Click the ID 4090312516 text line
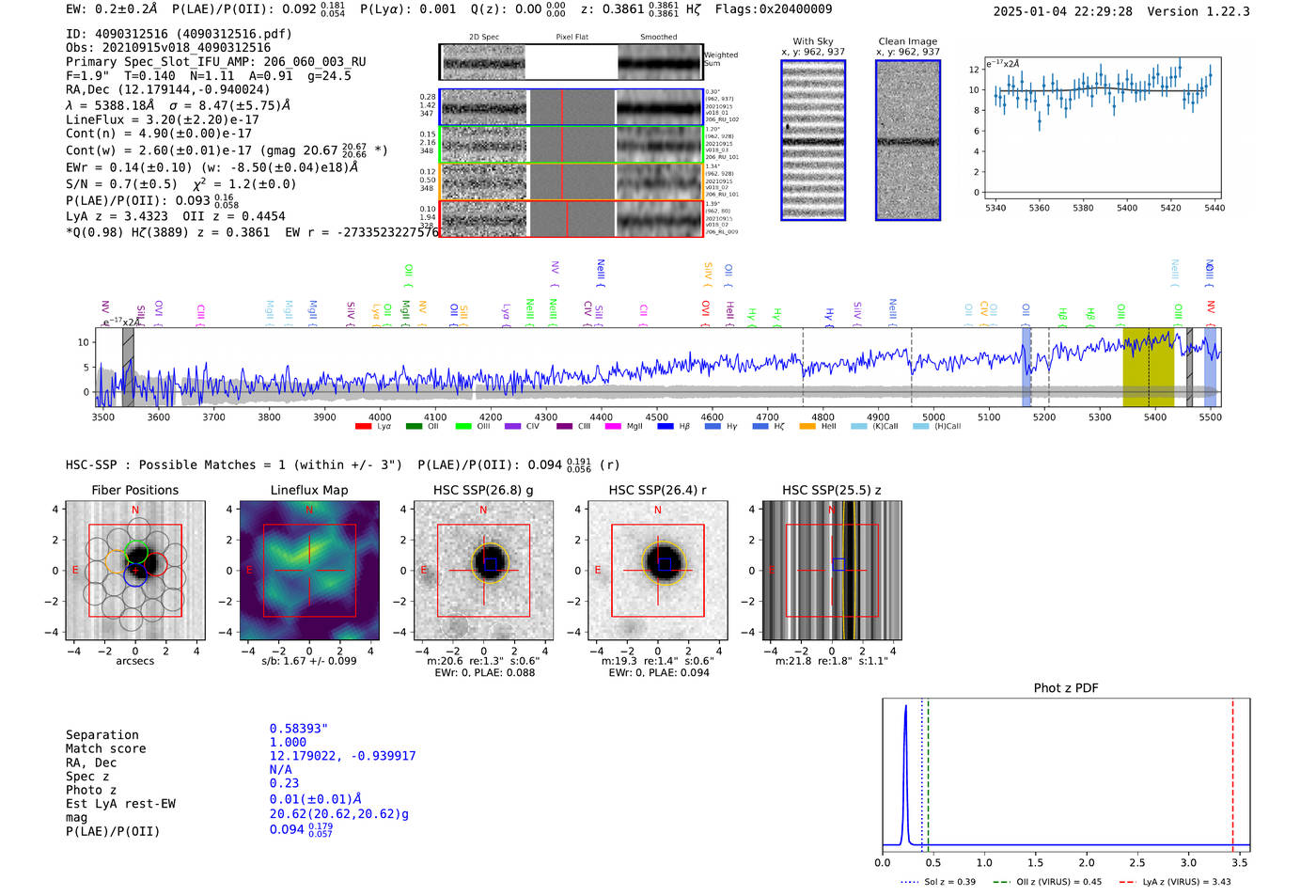This screenshot has height=896, width=1316. pyautogui.click(x=179, y=34)
